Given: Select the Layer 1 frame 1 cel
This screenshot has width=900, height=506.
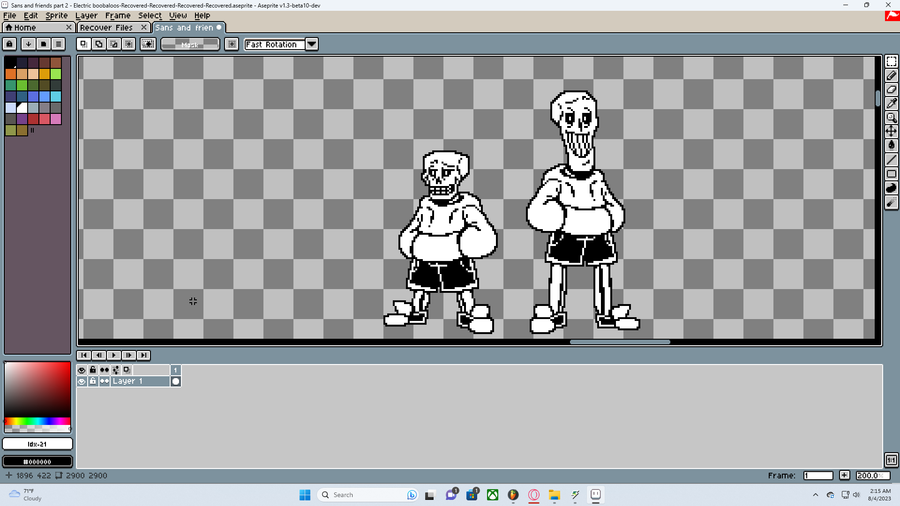Looking at the screenshot, I should [x=176, y=381].
